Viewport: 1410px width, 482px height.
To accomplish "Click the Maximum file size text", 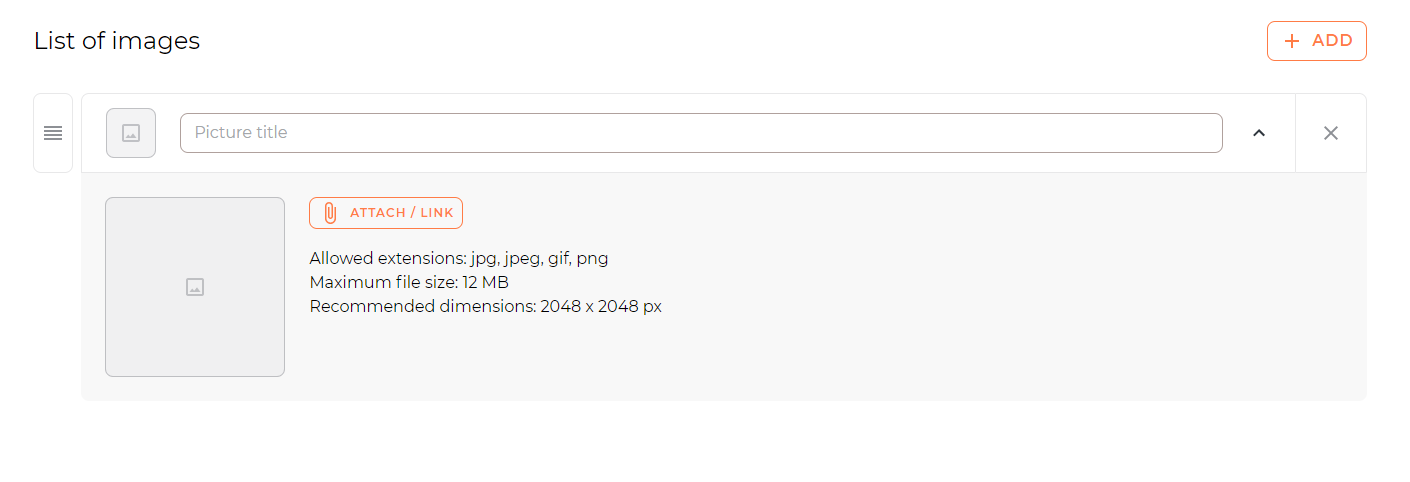I will pyautogui.click(x=409, y=282).
